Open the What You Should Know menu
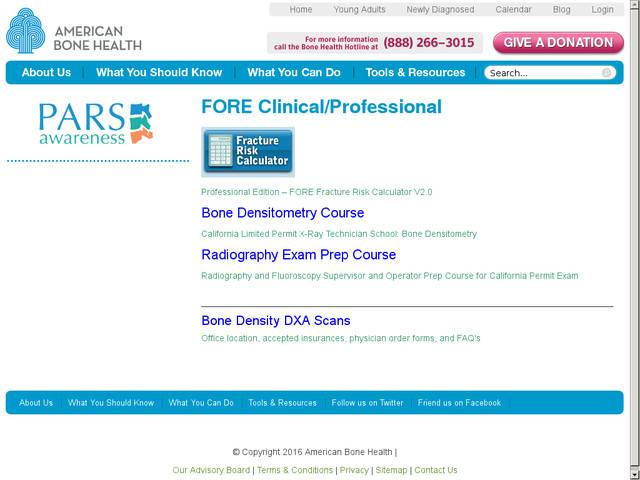 tap(159, 73)
